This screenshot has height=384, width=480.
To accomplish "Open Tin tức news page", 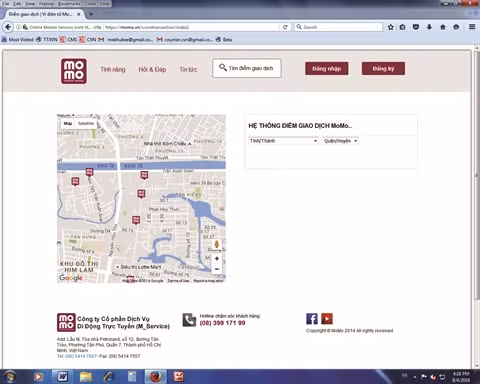I will point(188,69).
